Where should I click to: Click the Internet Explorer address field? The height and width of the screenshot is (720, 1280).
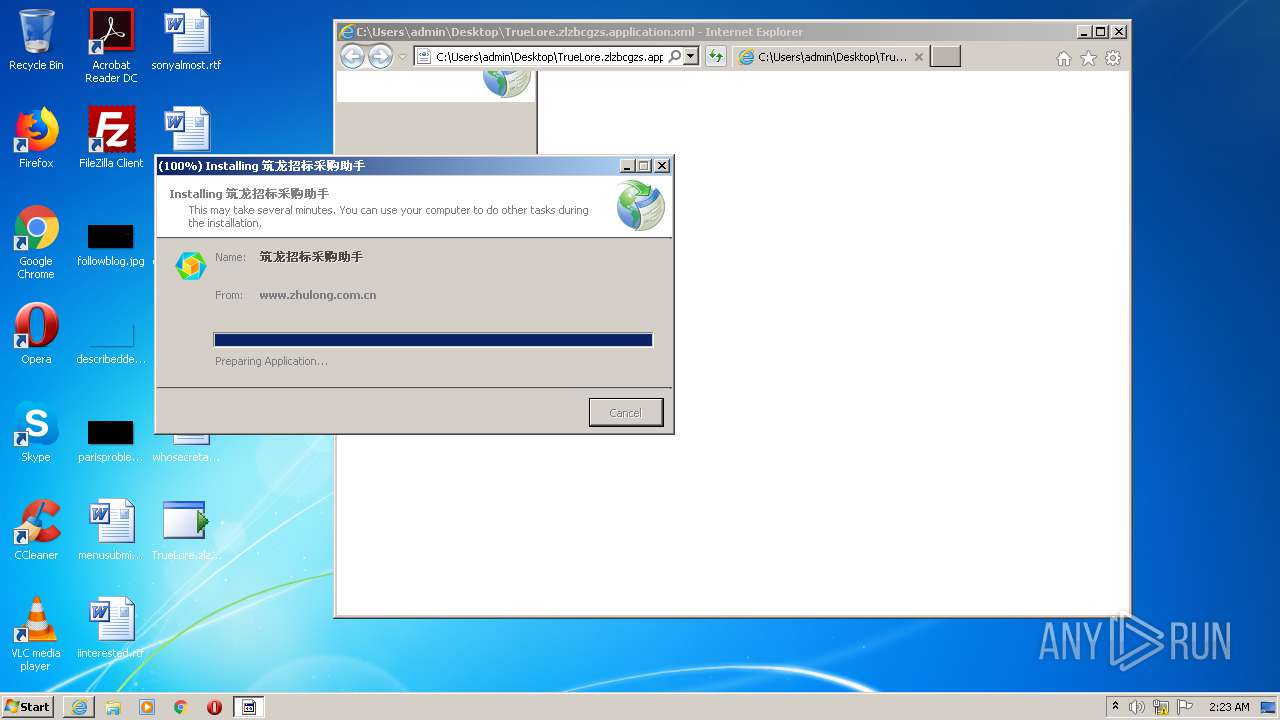[549, 57]
